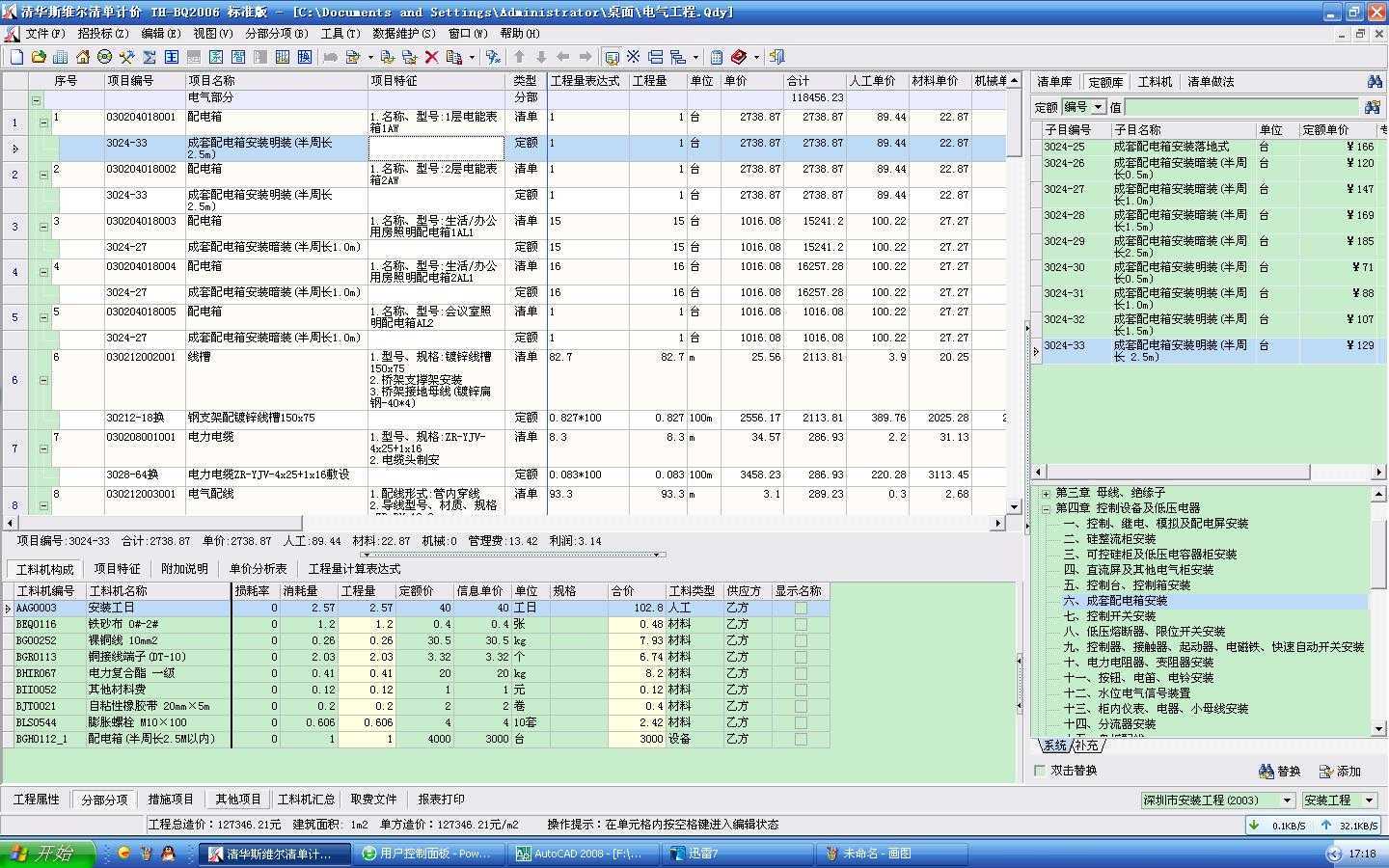1389x868 pixels.
Task: Switch to 迅雷7 in taskbar
Action: (738, 854)
